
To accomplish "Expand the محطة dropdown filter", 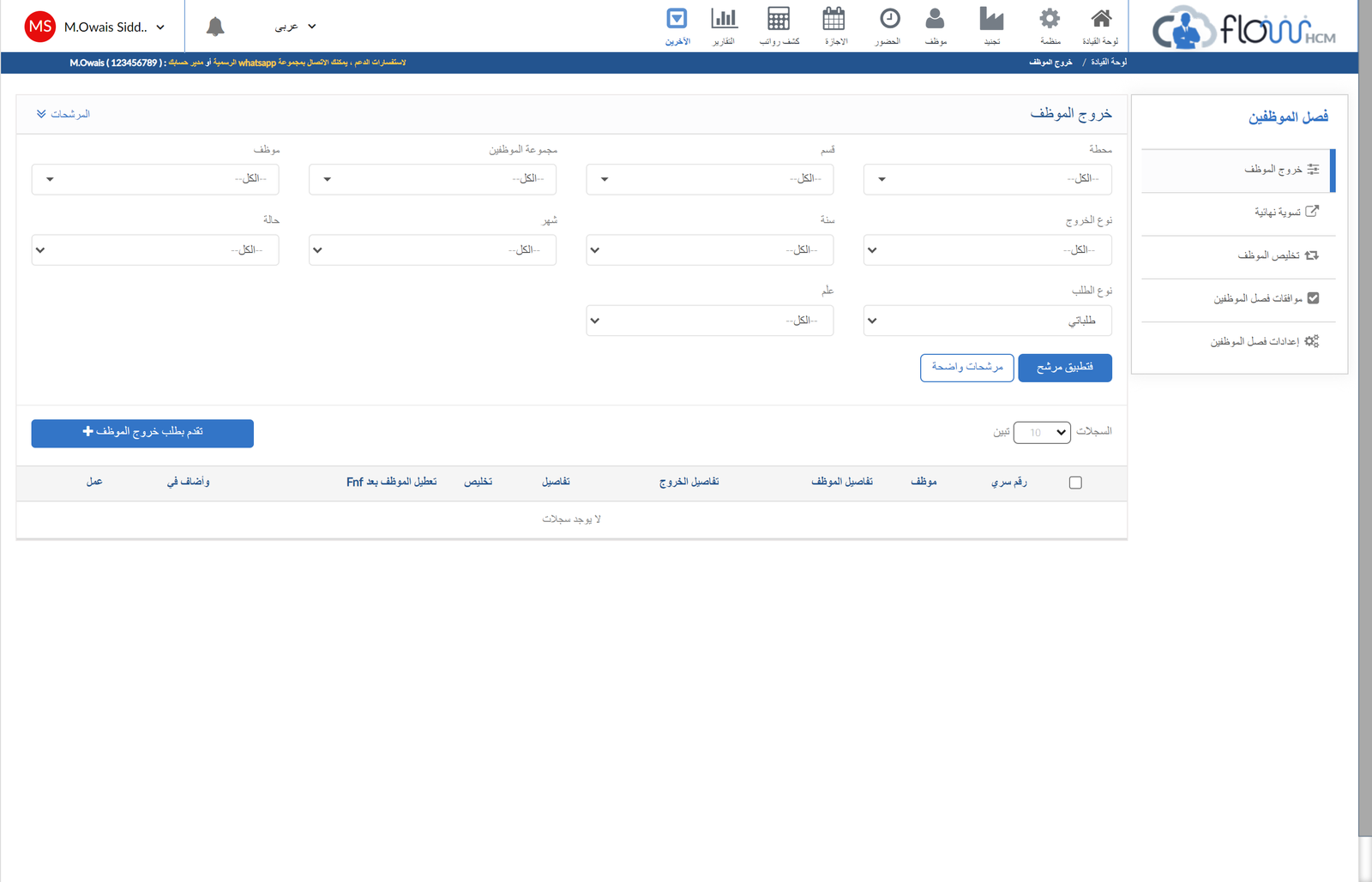I will pyautogui.click(x=987, y=179).
